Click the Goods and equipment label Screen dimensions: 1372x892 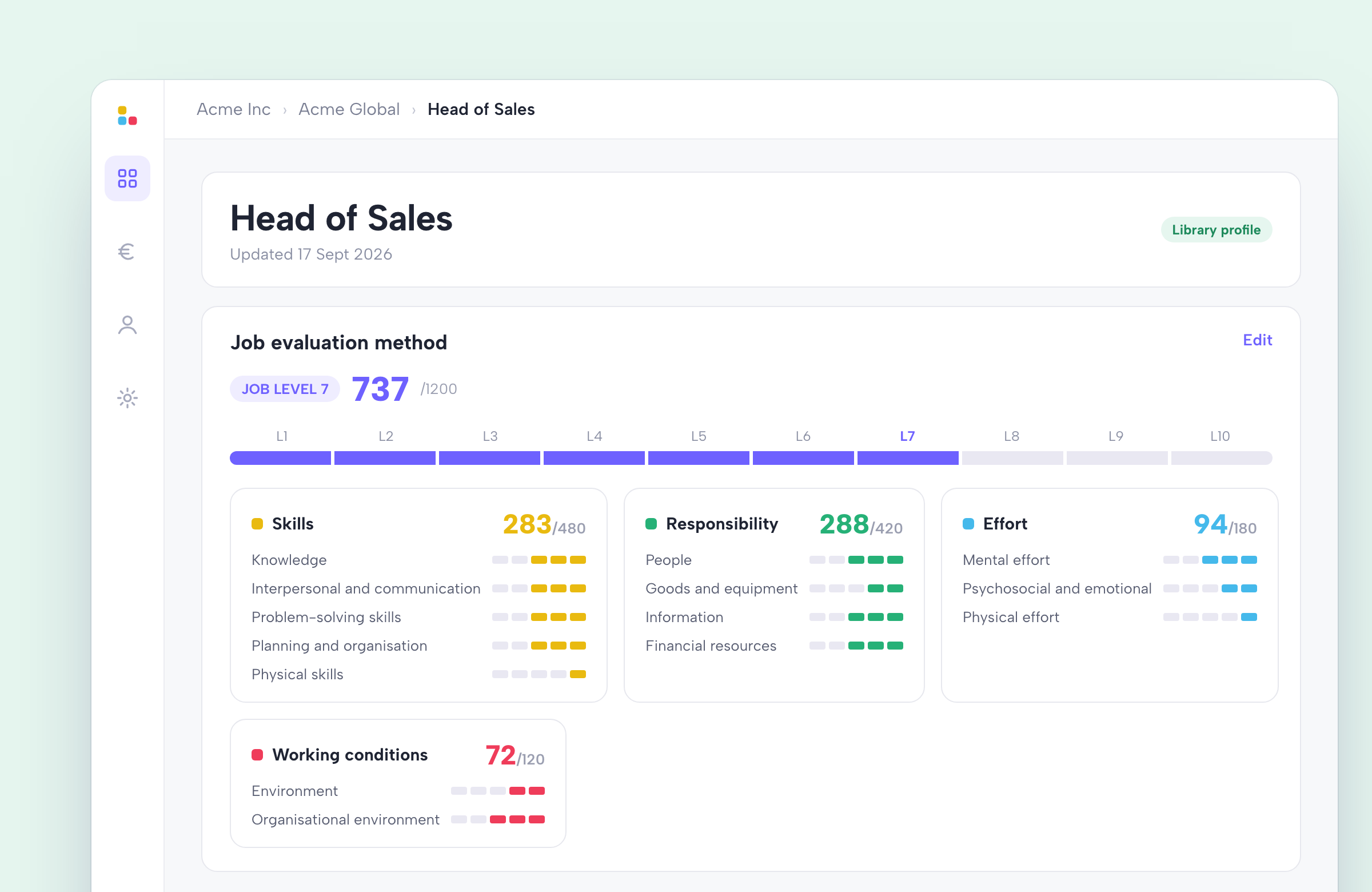pos(722,589)
